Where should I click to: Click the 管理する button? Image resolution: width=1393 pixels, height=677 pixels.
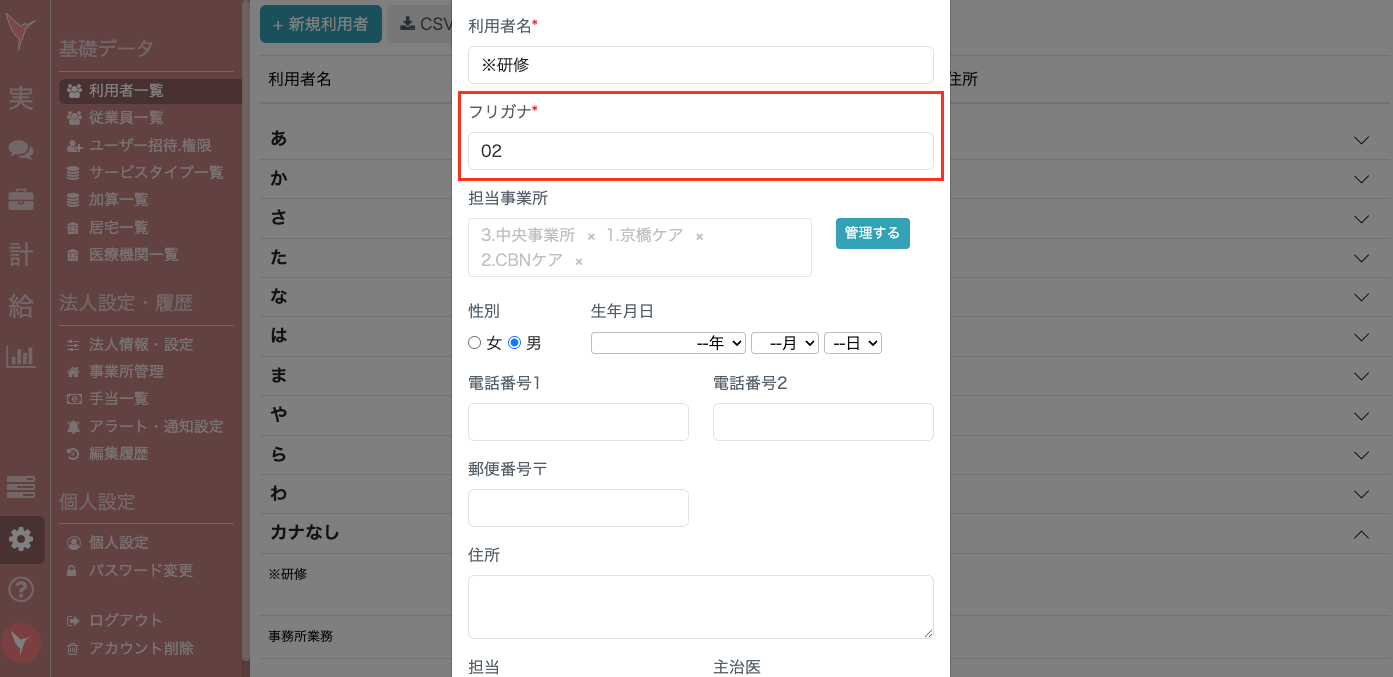pyautogui.click(x=872, y=233)
